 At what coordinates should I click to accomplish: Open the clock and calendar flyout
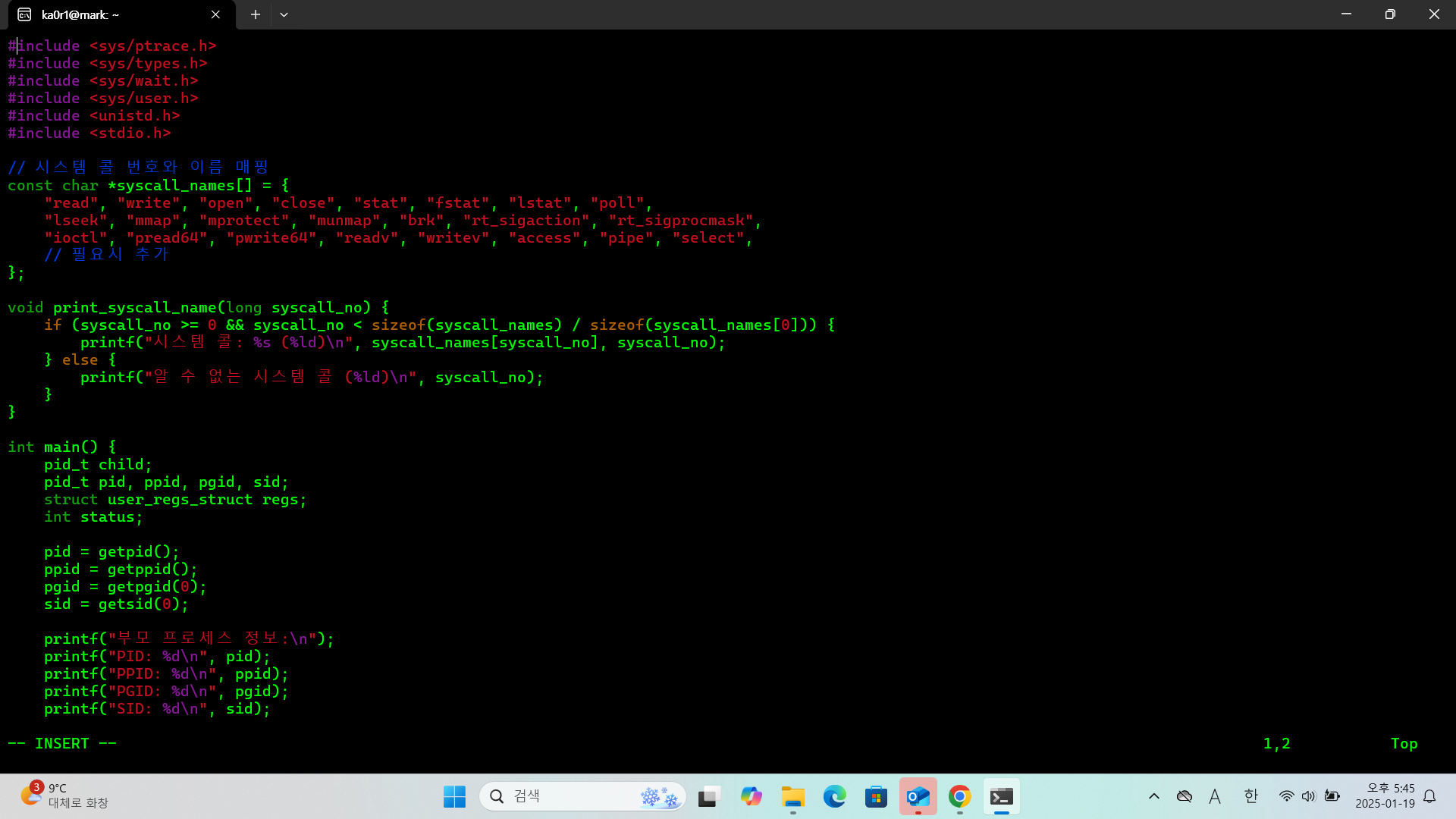pyautogui.click(x=1385, y=796)
